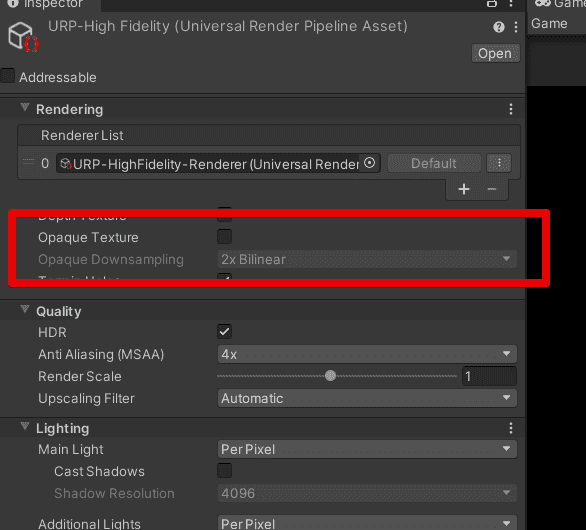The image size is (586, 530).
Task: Click the URP-HighFidelity-Renderer object field
Action: [x=218, y=163]
